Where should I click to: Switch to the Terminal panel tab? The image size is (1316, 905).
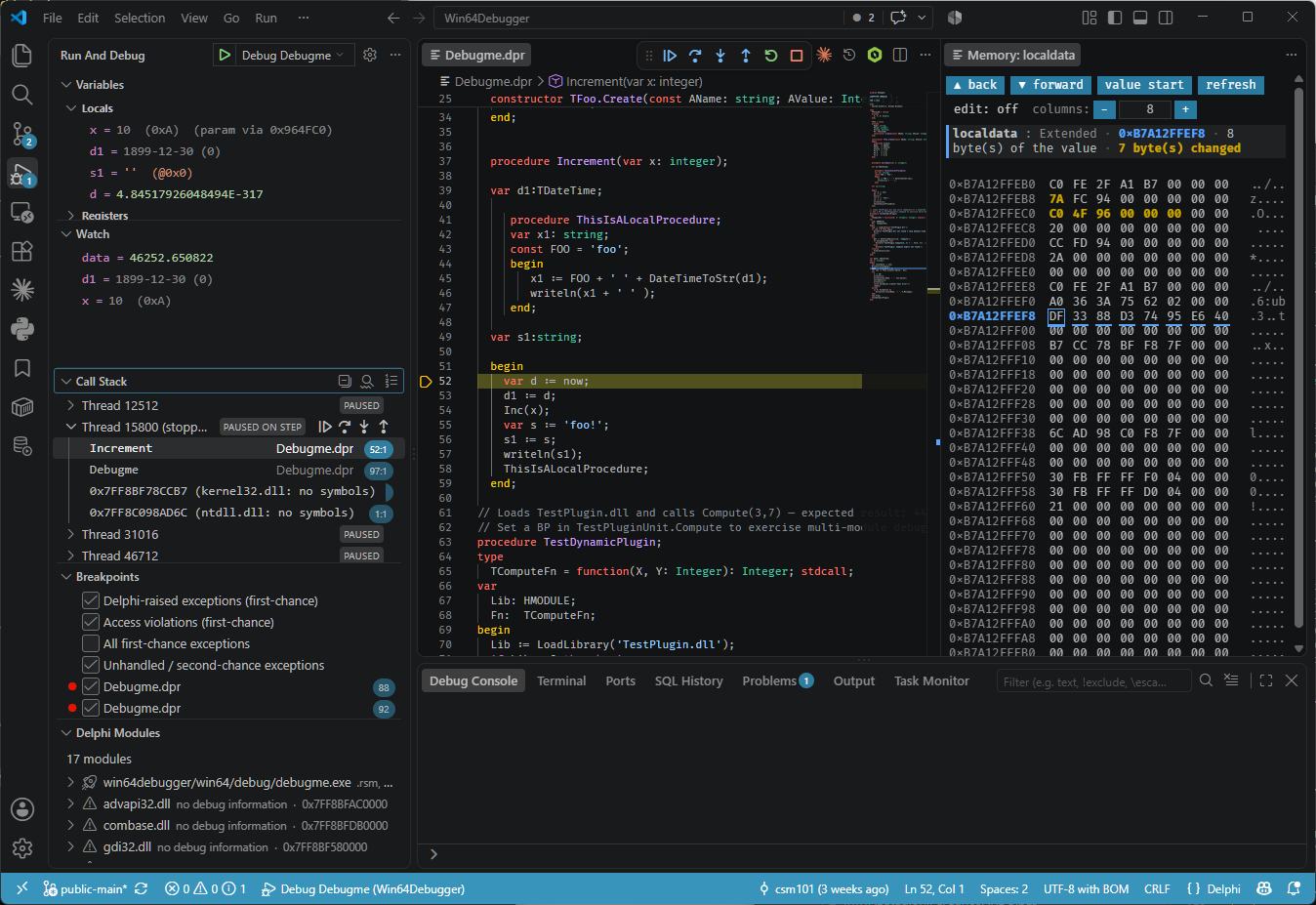(561, 681)
